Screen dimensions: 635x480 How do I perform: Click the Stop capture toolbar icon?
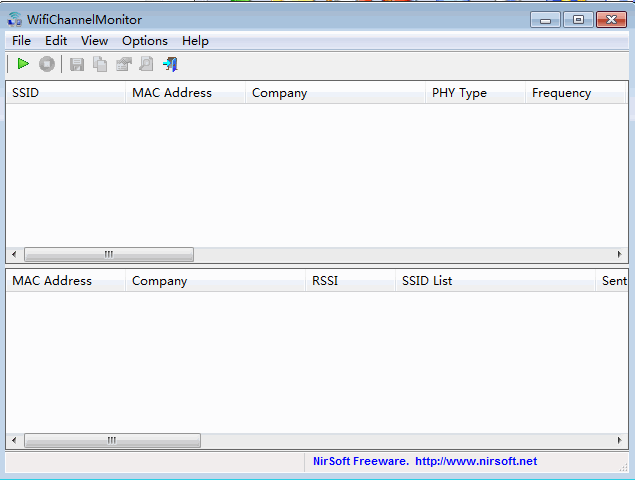(x=47, y=64)
